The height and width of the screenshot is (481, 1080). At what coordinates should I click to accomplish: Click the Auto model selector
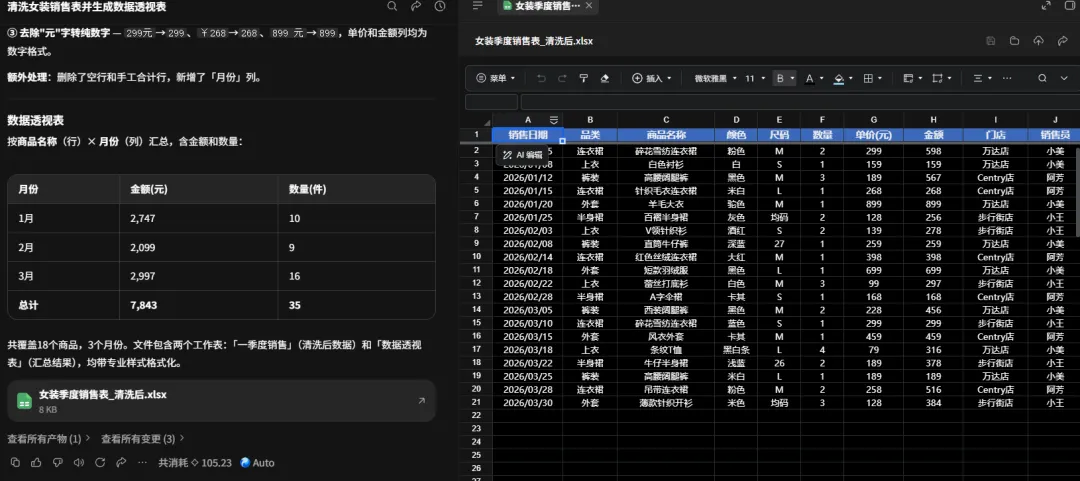(x=257, y=462)
